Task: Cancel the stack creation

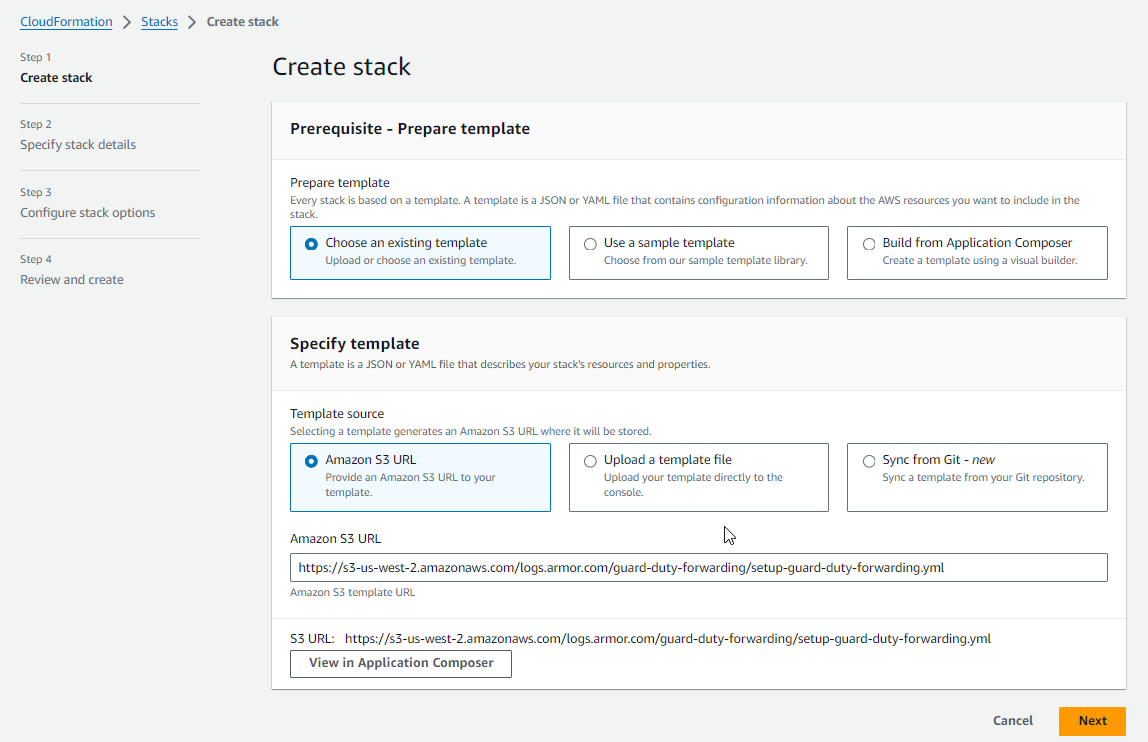Action: 1012,721
